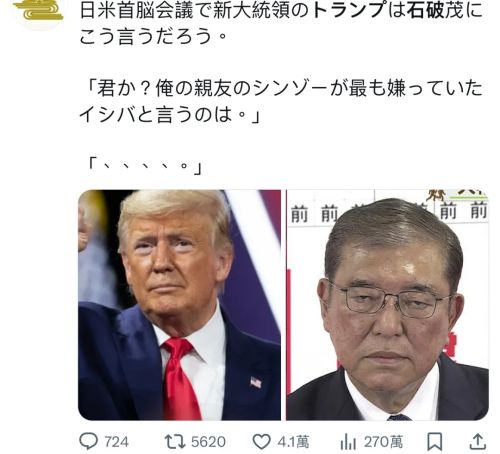Open the right photo of man with glasses
500x454 pixels.
[x=387, y=305]
